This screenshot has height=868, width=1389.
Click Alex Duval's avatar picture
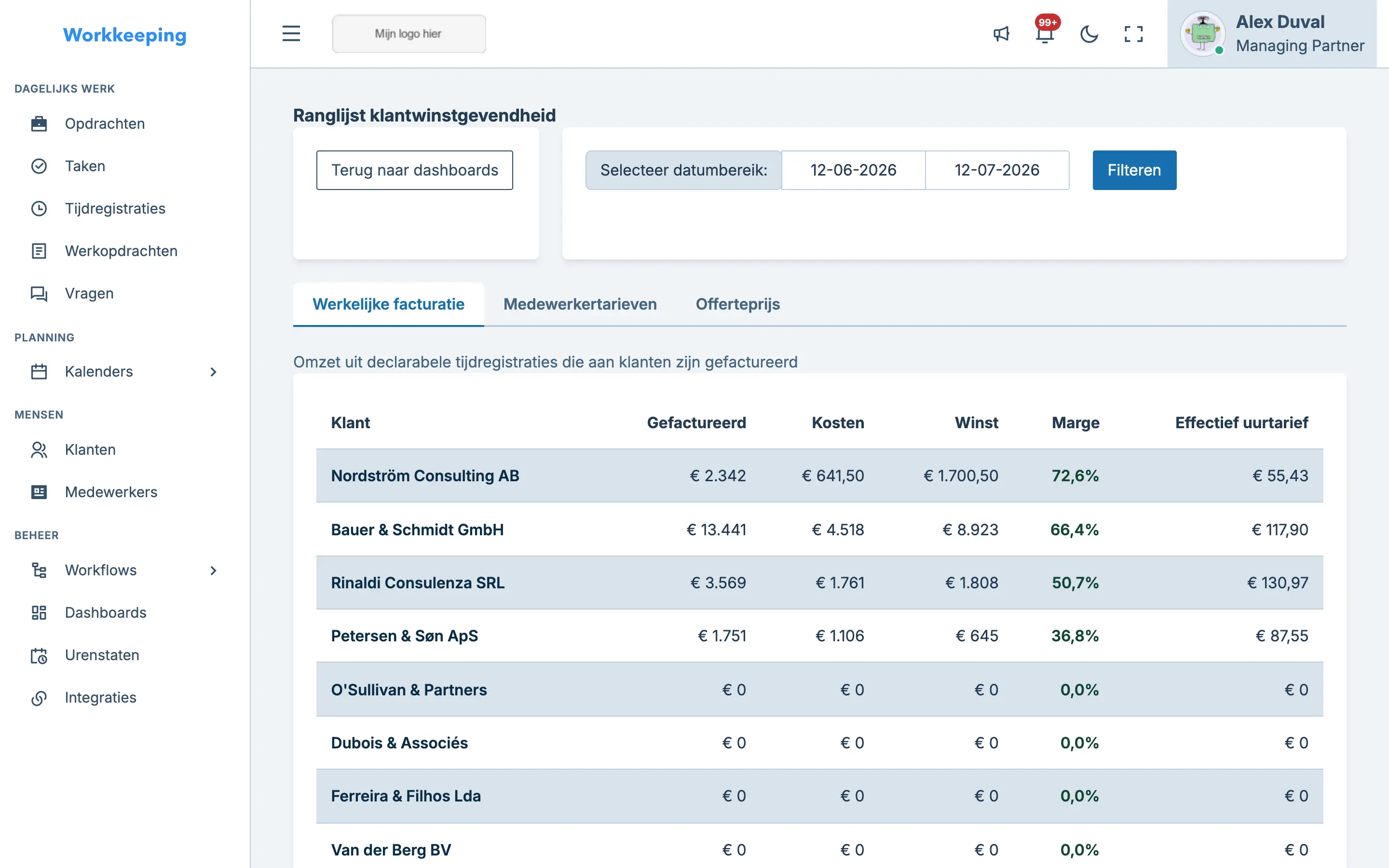(x=1202, y=34)
